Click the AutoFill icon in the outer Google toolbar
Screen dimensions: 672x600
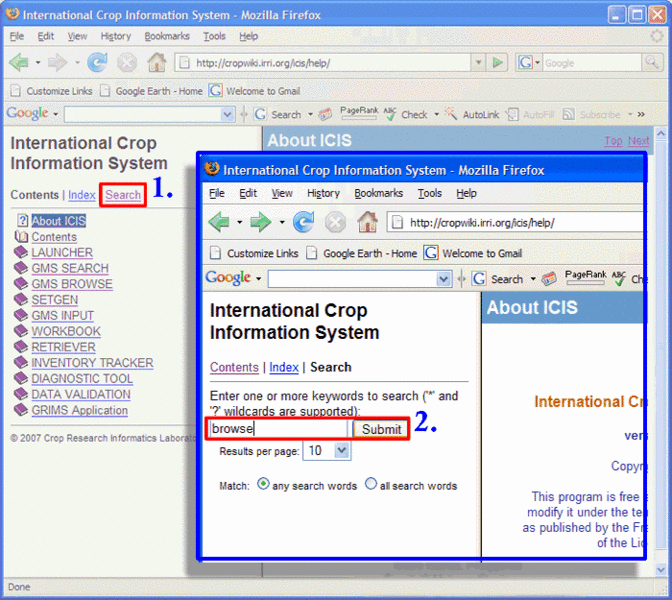click(x=512, y=114)
